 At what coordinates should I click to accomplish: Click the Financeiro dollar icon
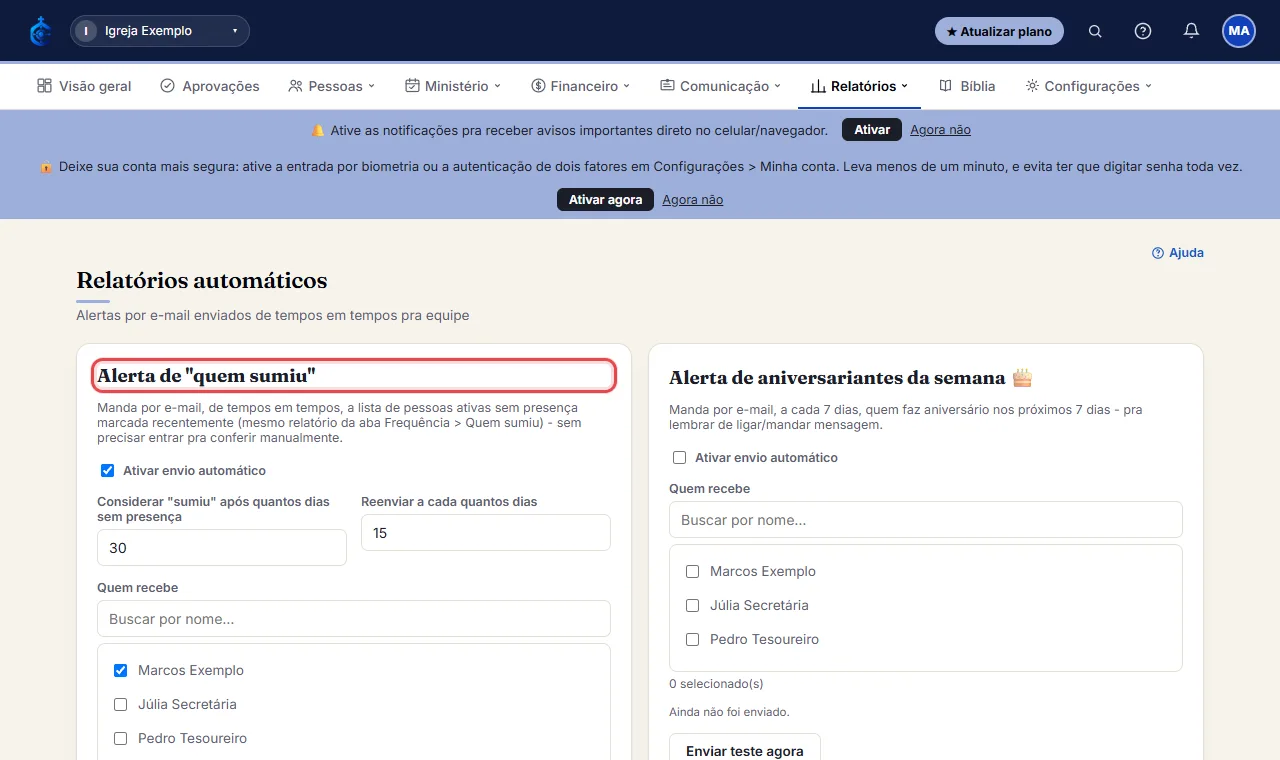tap(538, 86)
